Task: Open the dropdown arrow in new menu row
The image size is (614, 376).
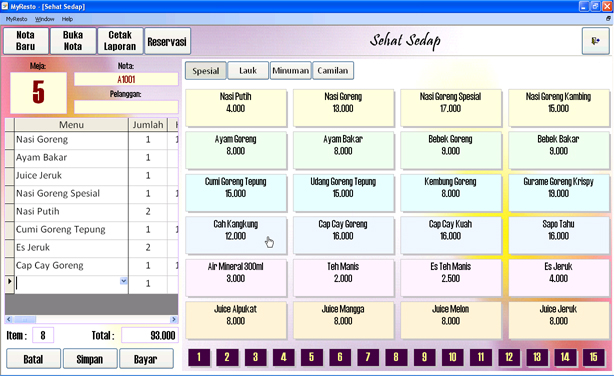Action: pyautogui.click(x=124, y=281)
